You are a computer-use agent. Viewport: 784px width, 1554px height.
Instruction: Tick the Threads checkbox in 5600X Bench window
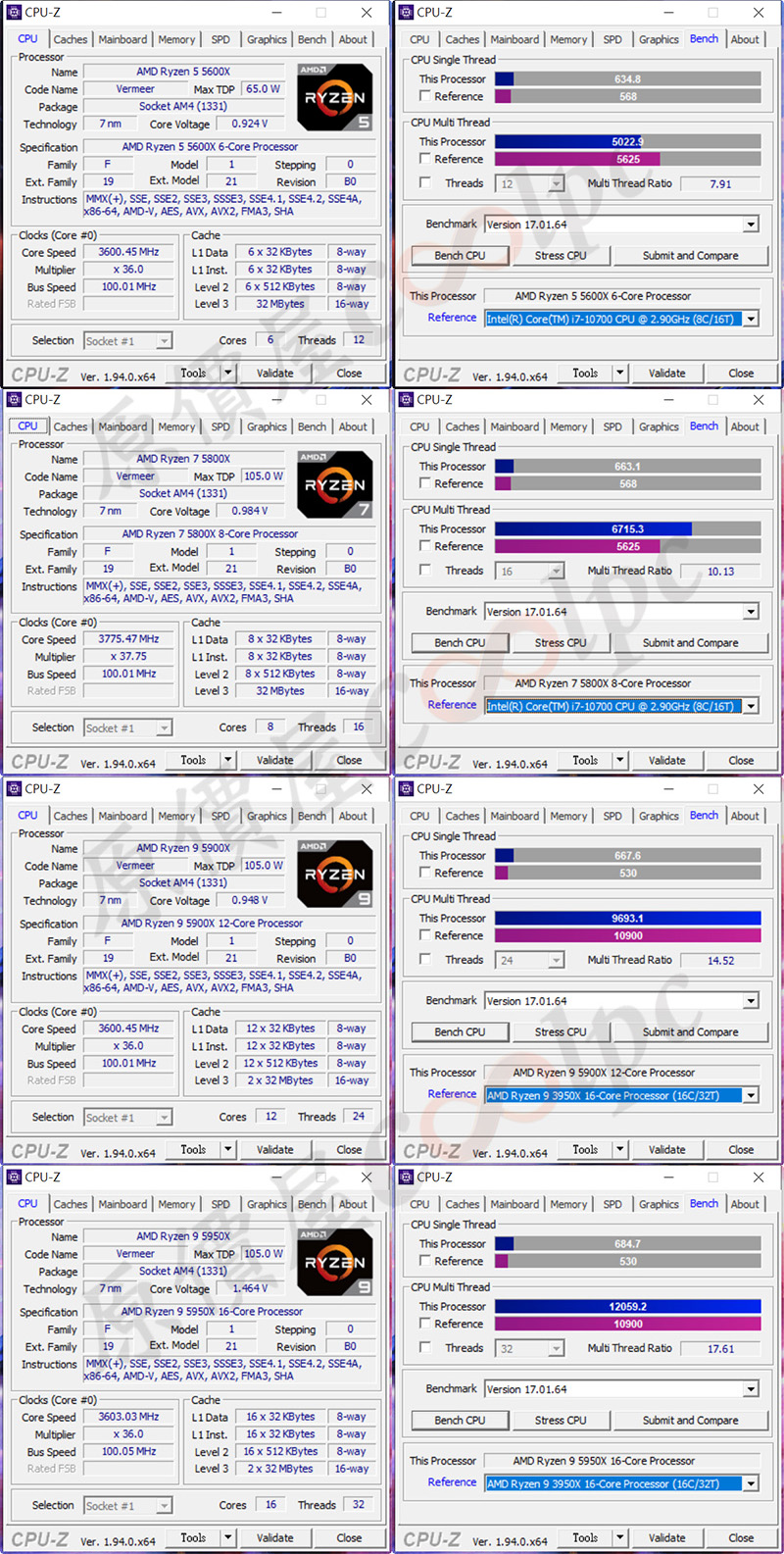(425, 183)
